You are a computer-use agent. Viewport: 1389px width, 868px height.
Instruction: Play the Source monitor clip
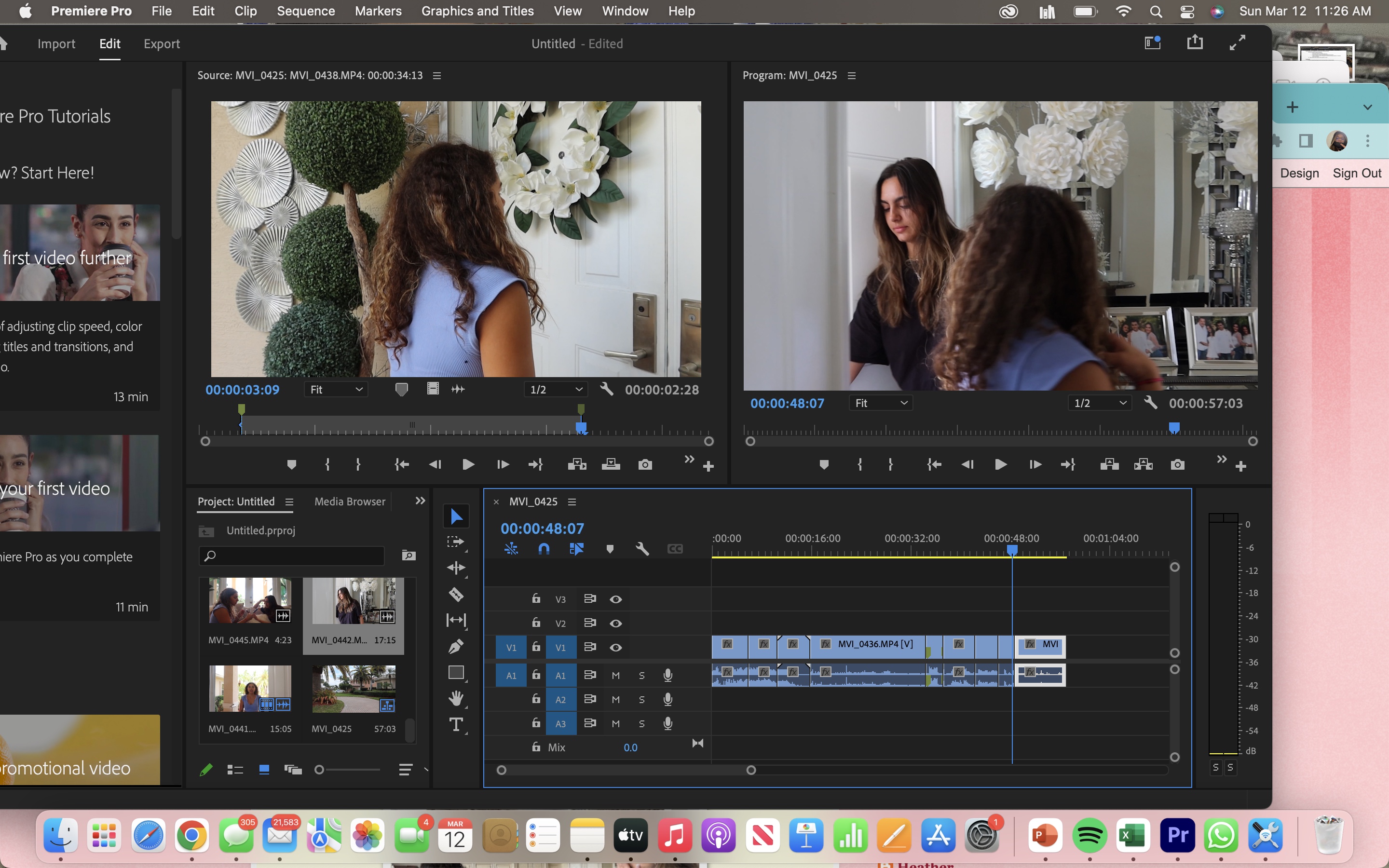468,464
